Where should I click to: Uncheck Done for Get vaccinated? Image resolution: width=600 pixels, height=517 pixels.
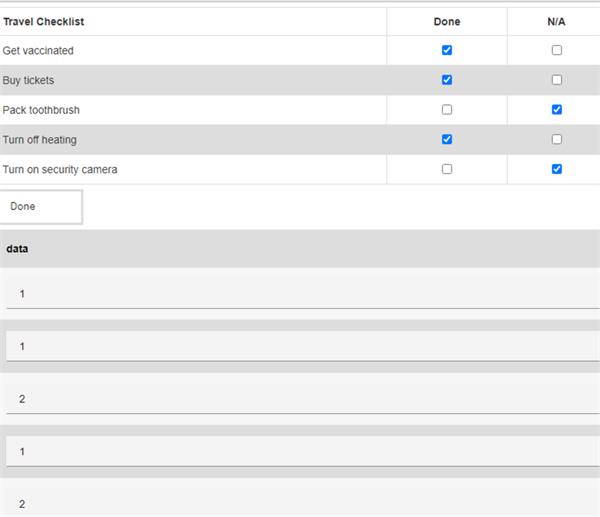(x=447, y=50)
